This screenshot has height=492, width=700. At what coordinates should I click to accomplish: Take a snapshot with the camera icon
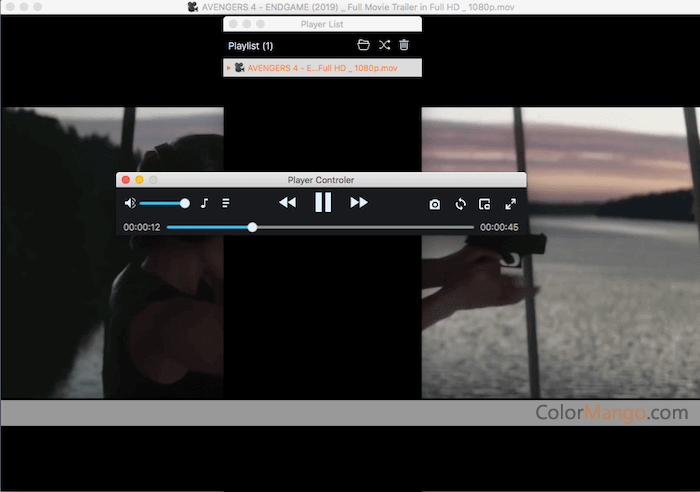coord(434,204)
